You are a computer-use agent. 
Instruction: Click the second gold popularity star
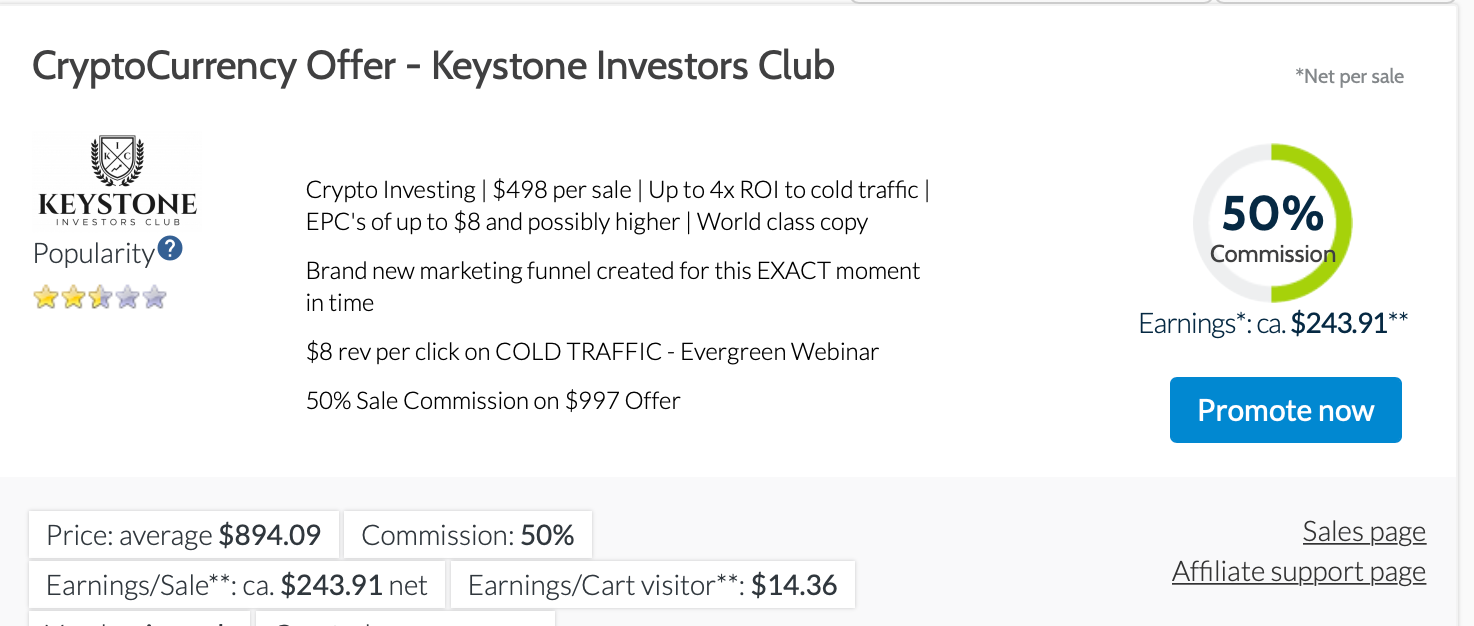pyautogui.click(x=72, y=297)
